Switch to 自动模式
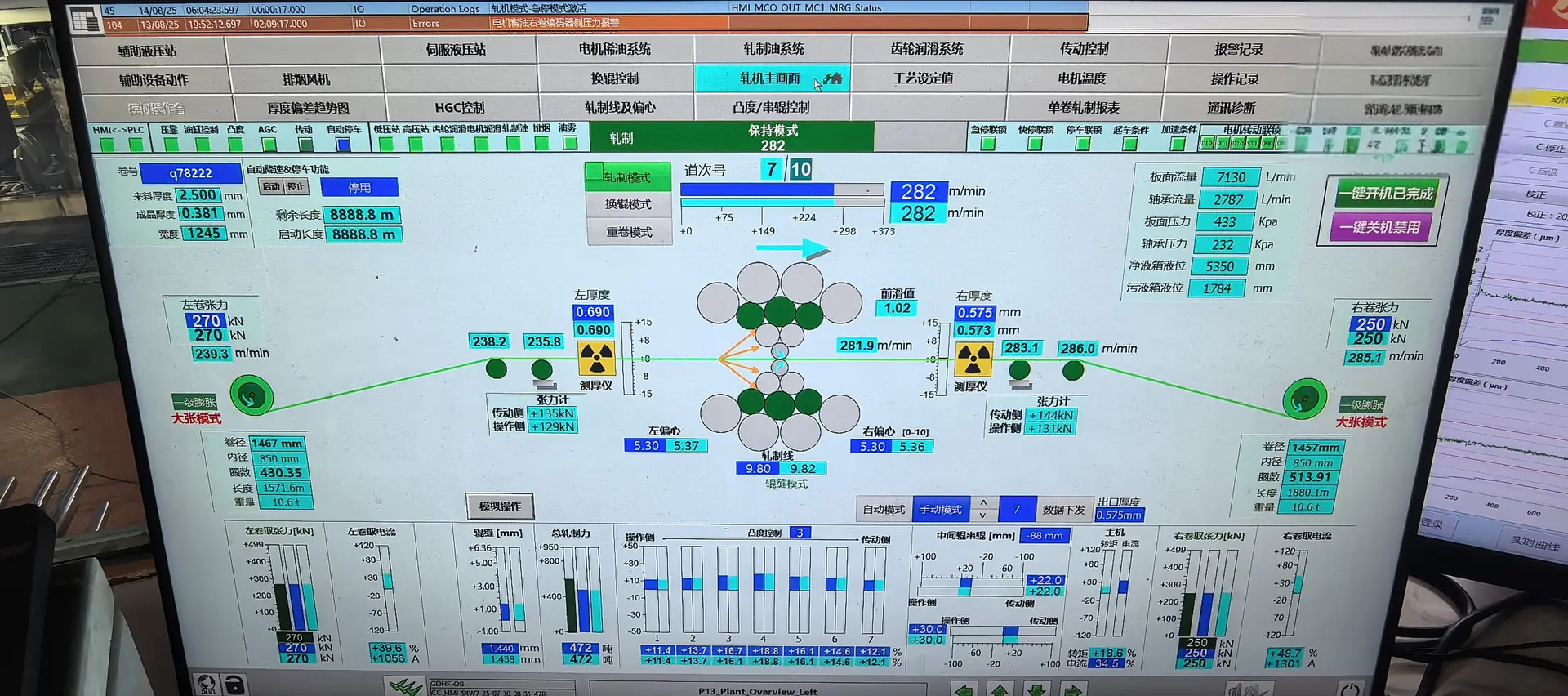This screenshot has width=1568, height=696. point(884,510)
